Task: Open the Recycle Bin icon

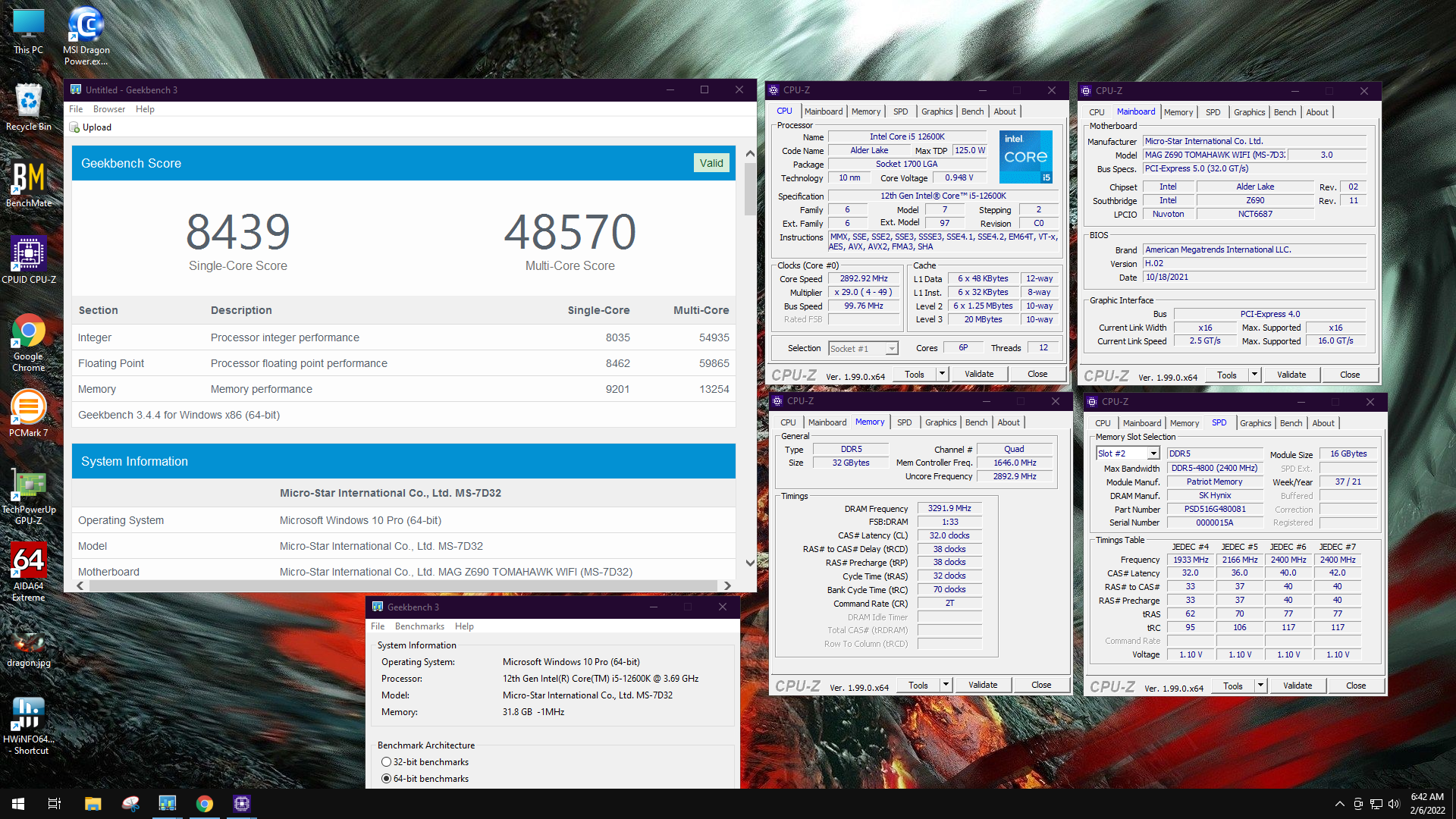Action: click(x=28, y=107)
